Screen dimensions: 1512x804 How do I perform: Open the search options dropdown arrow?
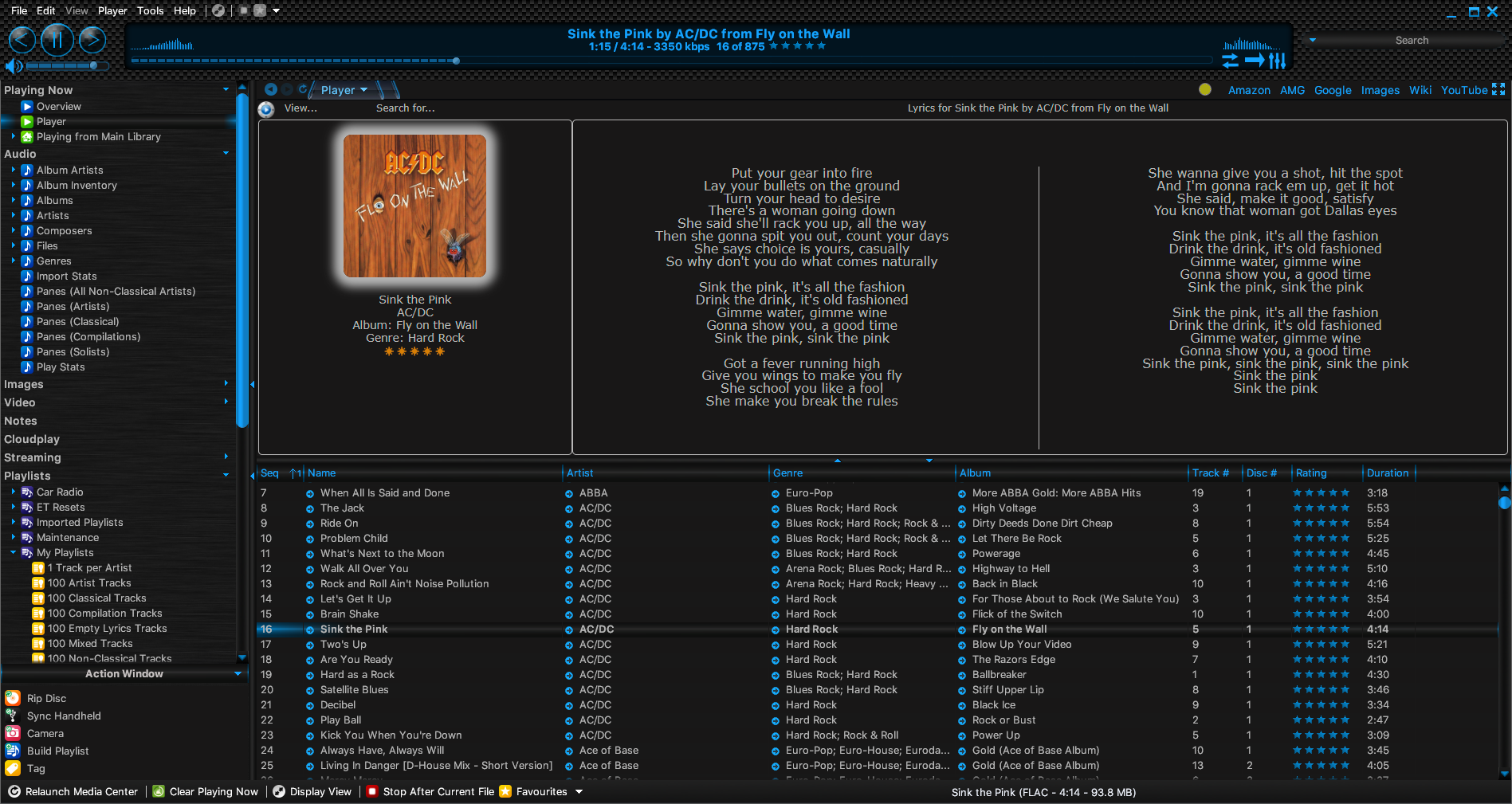click(1313, 40)
